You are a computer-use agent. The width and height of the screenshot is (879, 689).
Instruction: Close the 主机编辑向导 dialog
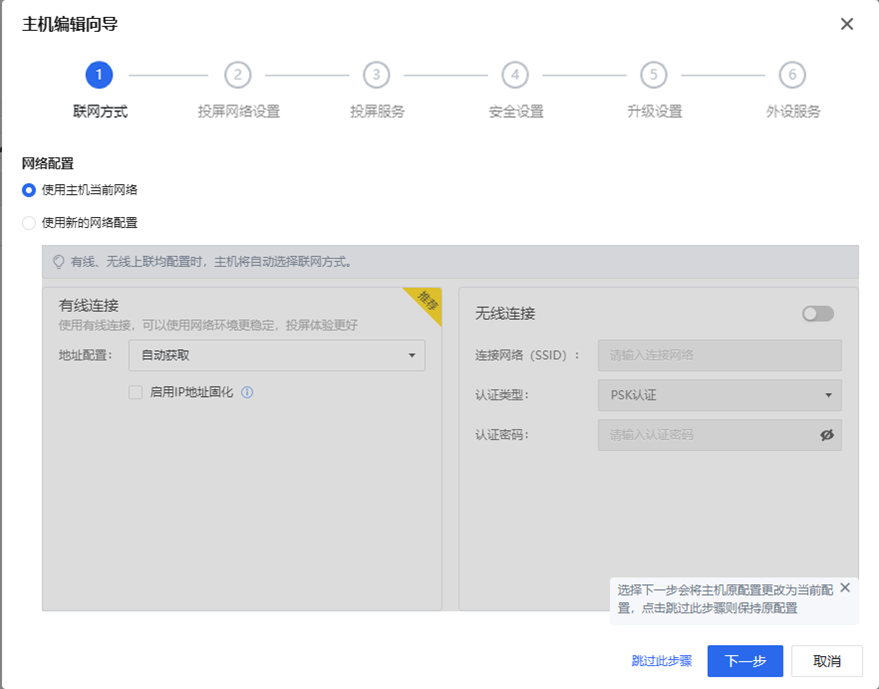[846, 24]
